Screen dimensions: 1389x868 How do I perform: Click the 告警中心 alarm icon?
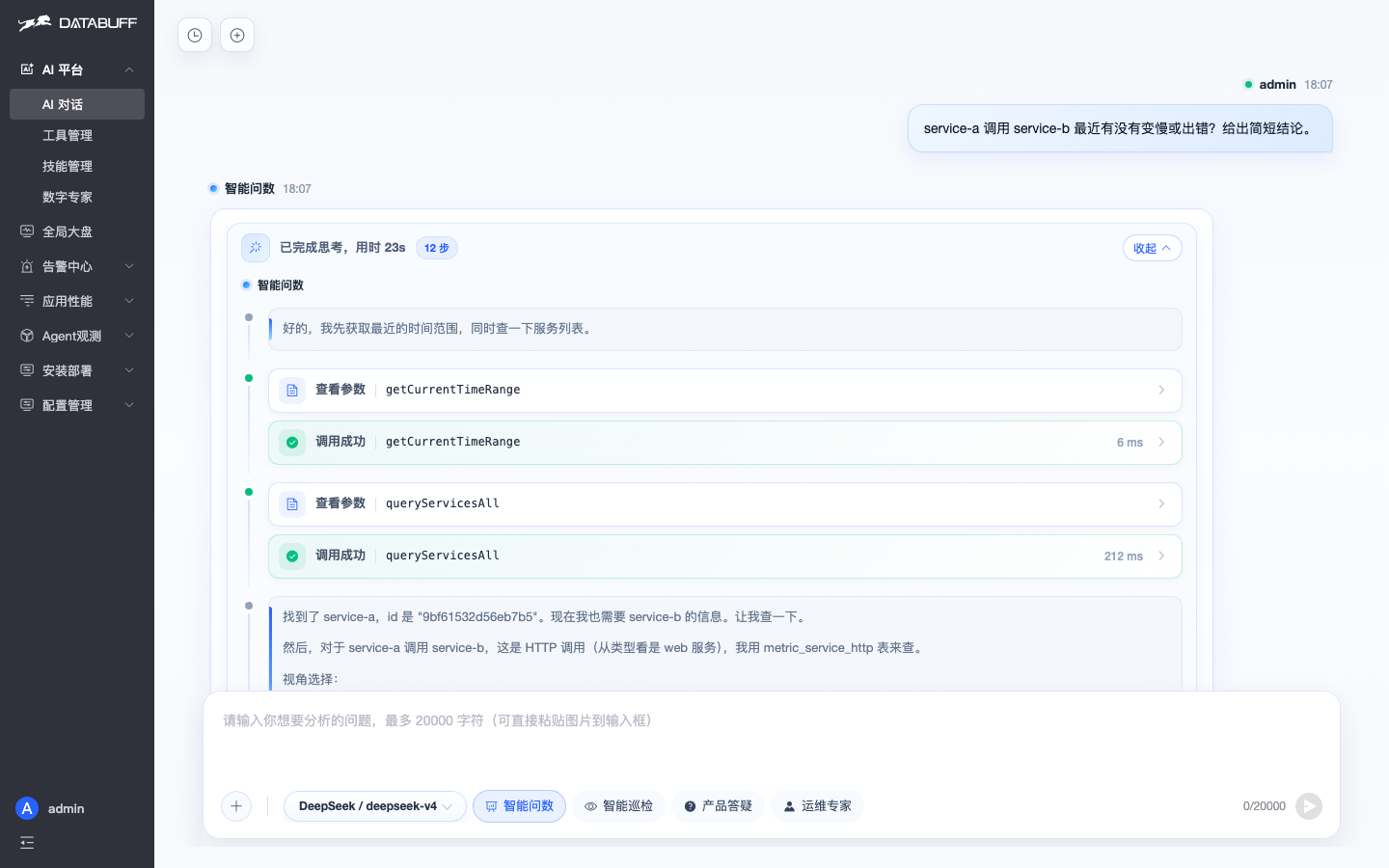click(27, 266)
